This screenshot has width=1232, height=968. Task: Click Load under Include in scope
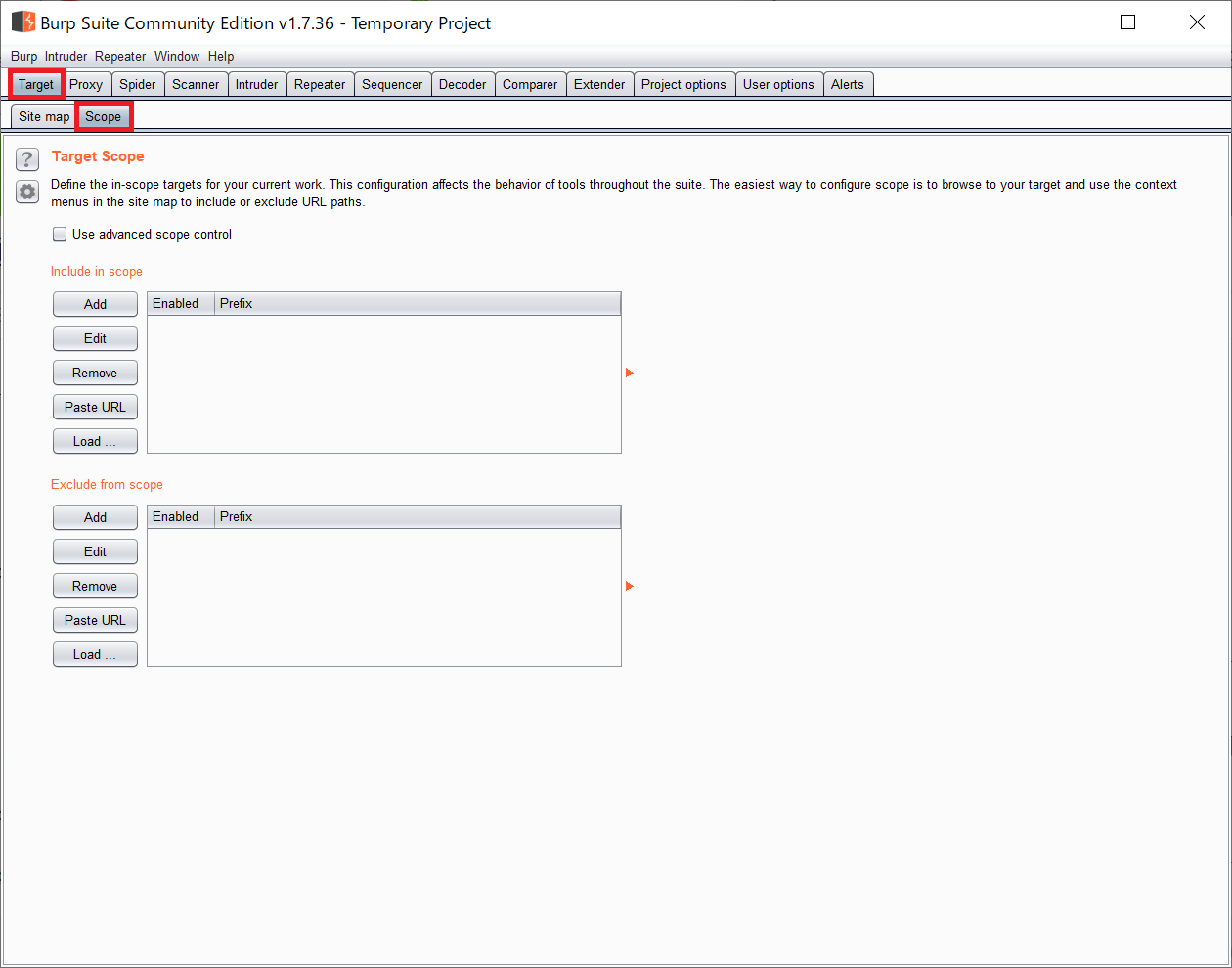coord(95,441)
